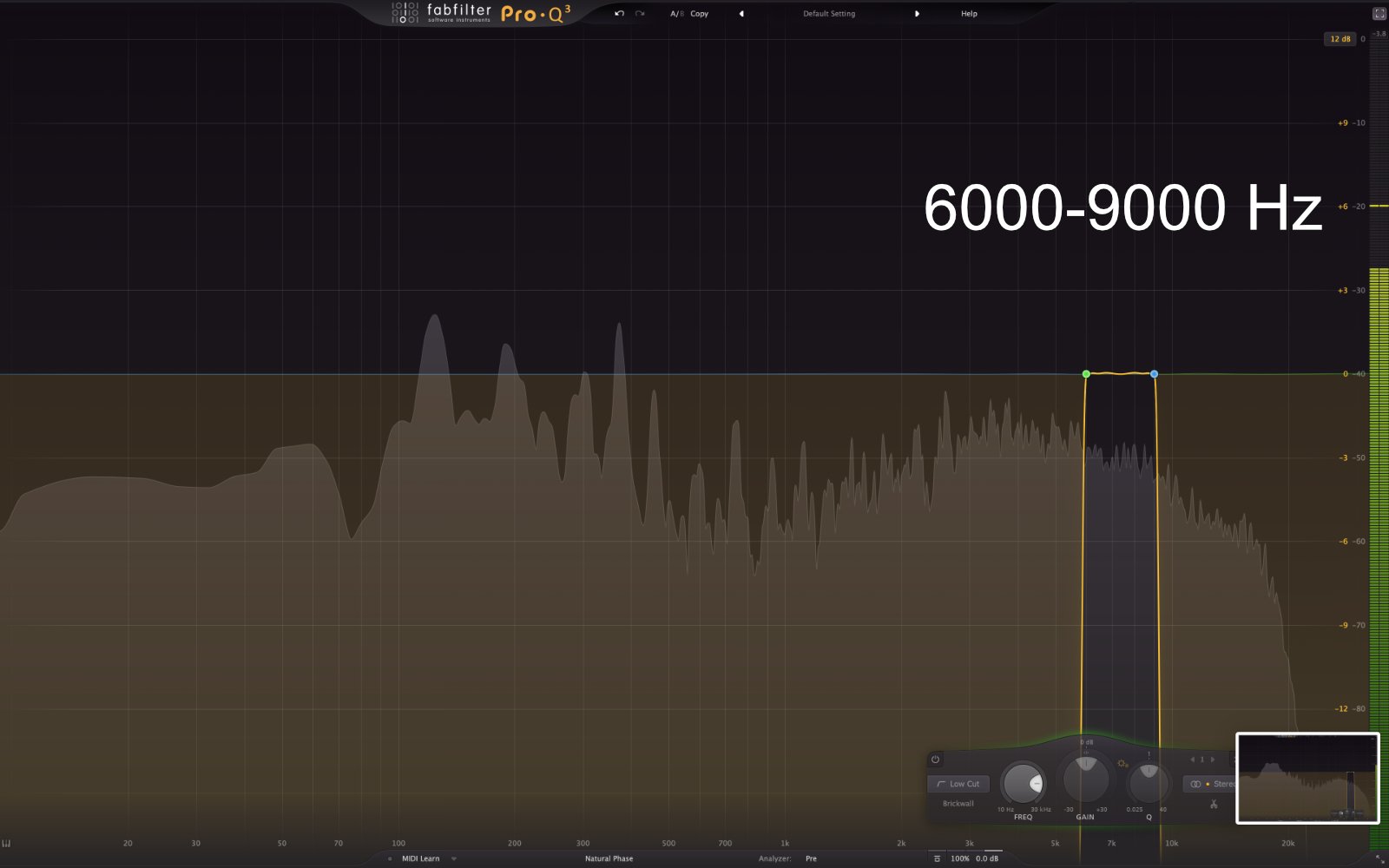
Task: Click the redo arrow icon
Action: pos(640,14)
